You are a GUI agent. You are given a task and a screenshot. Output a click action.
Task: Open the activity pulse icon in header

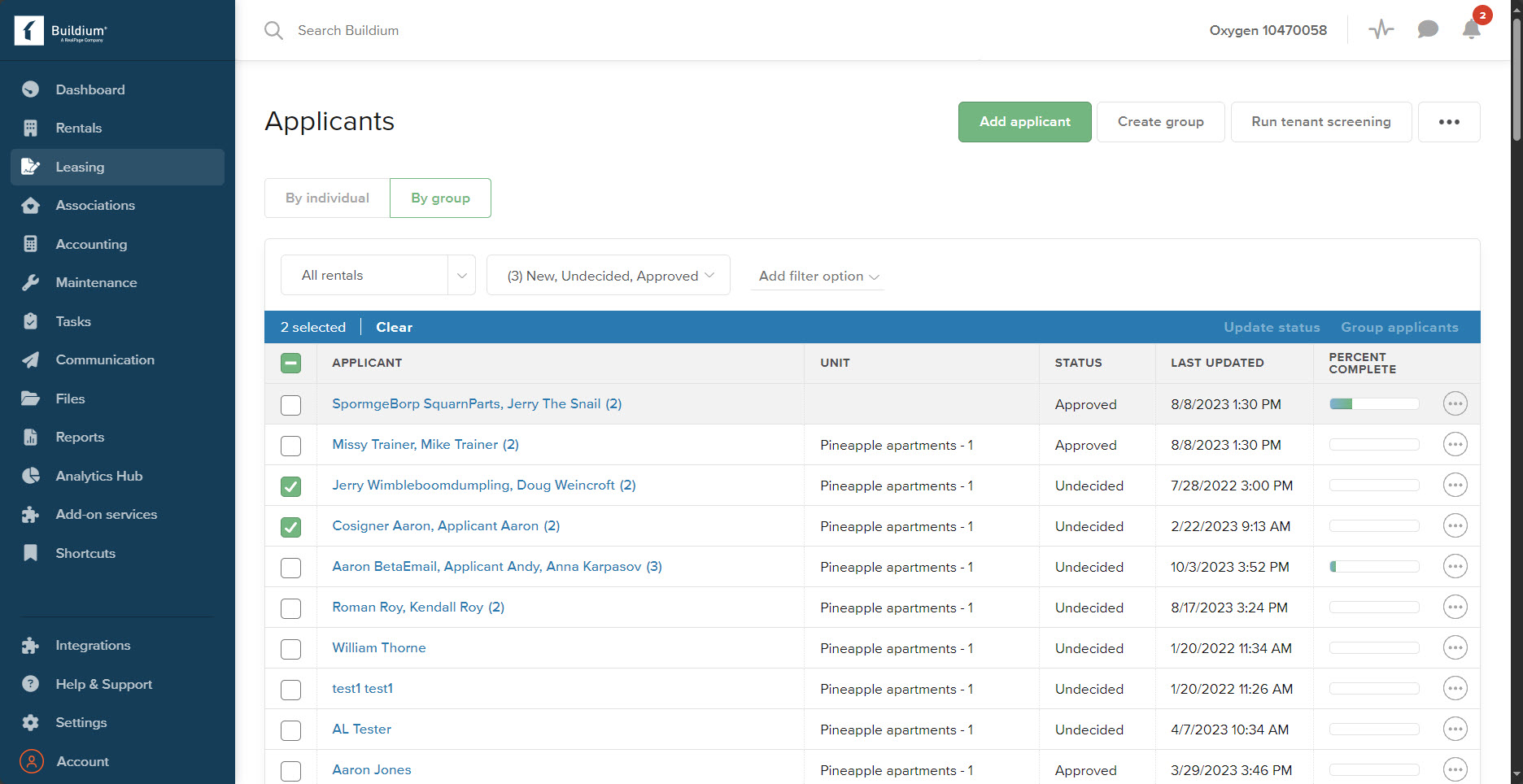point(1381,30)
